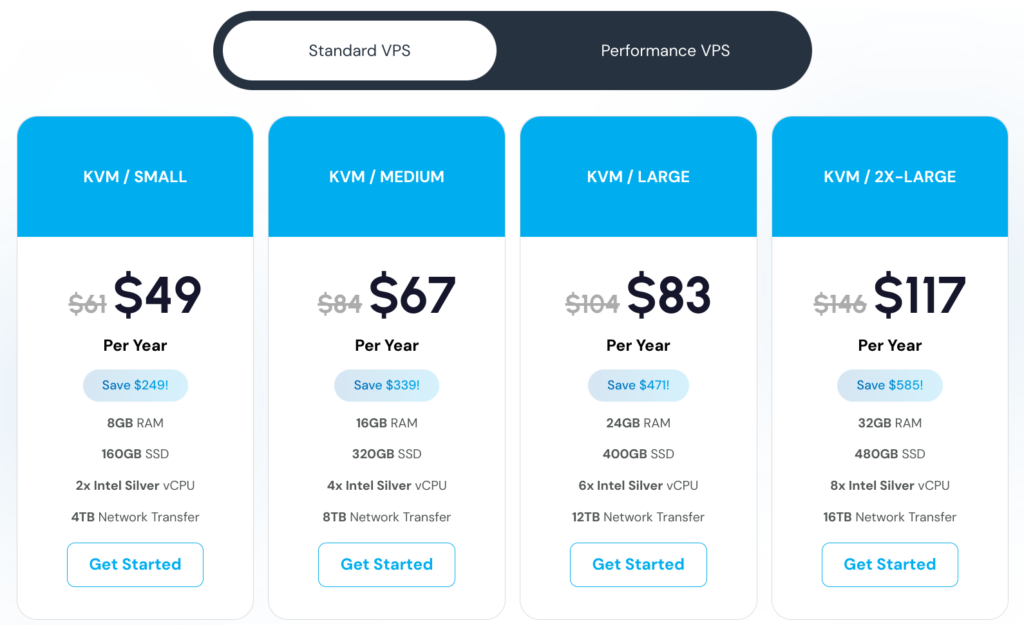The image size is (1024, 625).
Task: Click the Save $471! badge
Action: tap(638, 385)
